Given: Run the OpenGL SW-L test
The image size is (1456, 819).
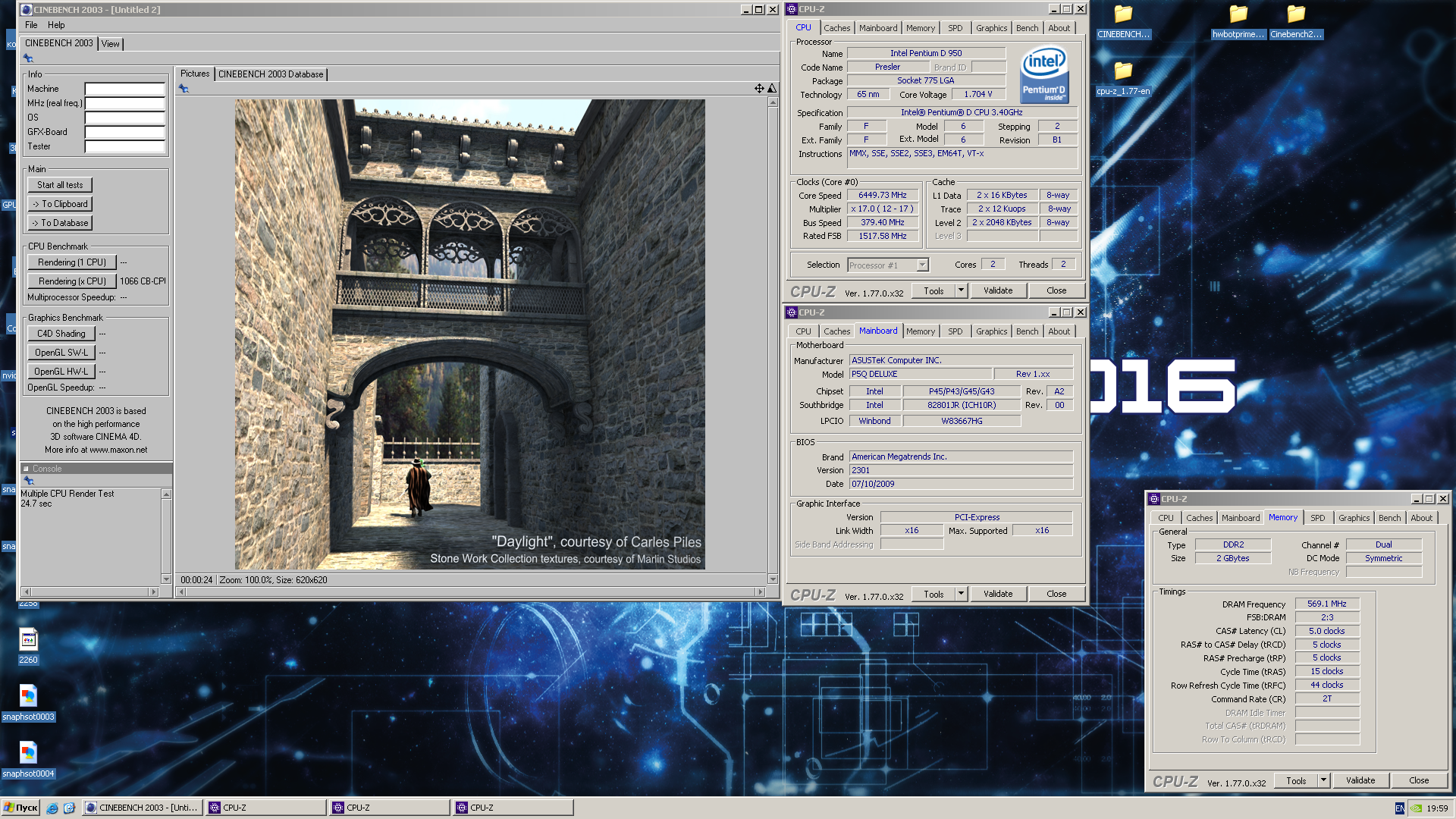Looking at the screenshot, I should (x=61, y=353).
